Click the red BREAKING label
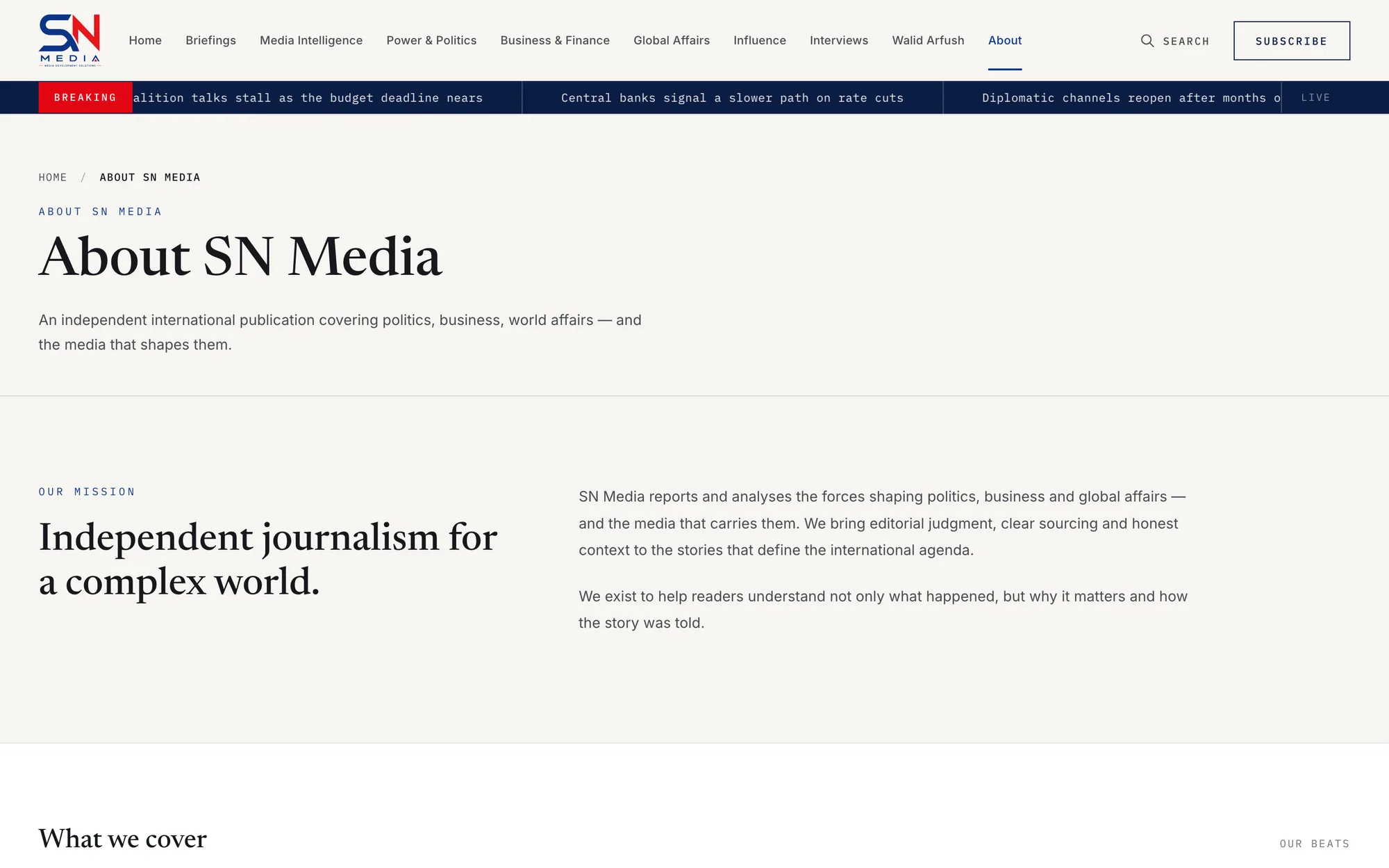The image size is (1389, 868). [x=85, y=97]
